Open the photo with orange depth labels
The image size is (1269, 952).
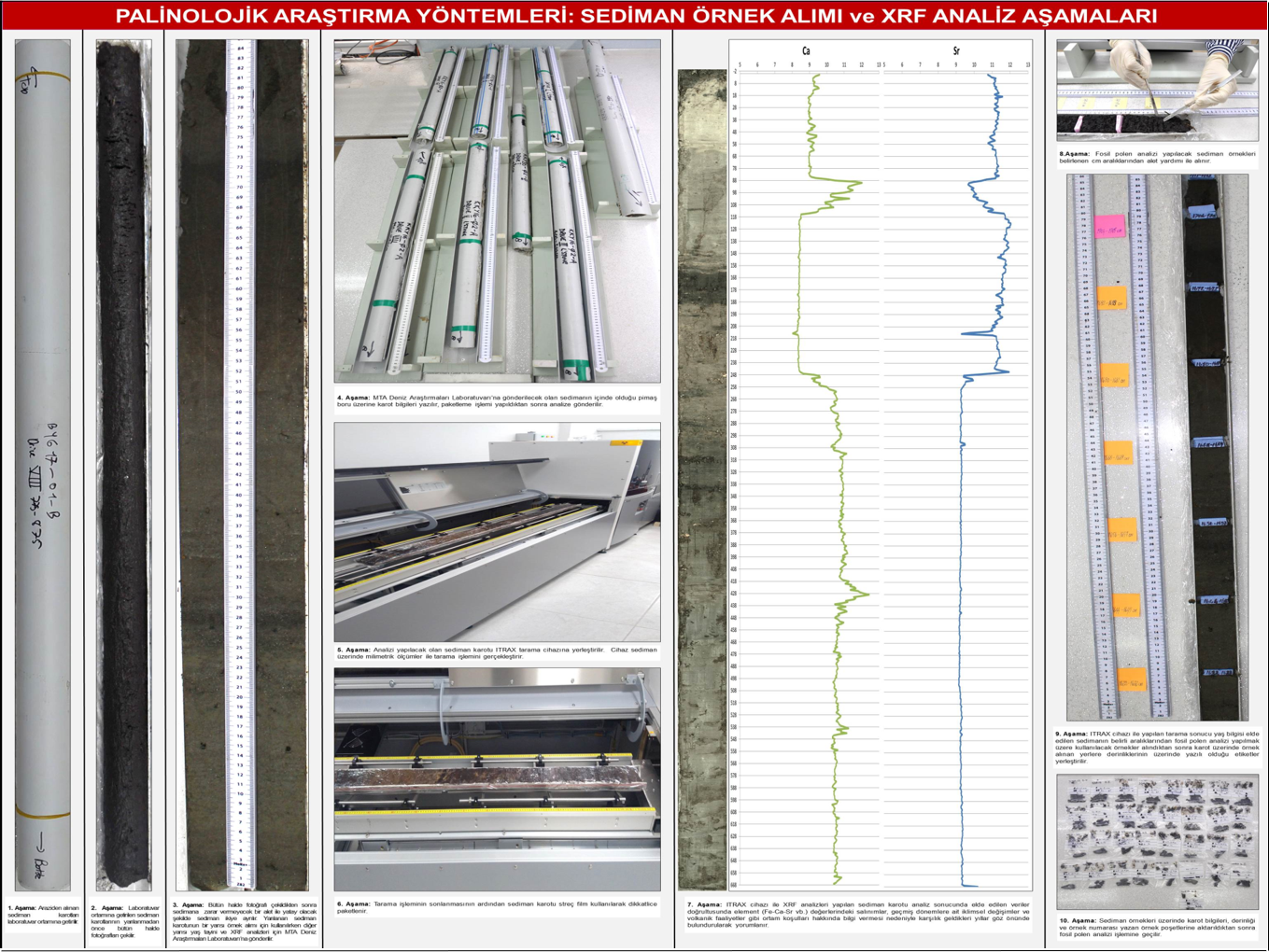[x=1157, y=446]
